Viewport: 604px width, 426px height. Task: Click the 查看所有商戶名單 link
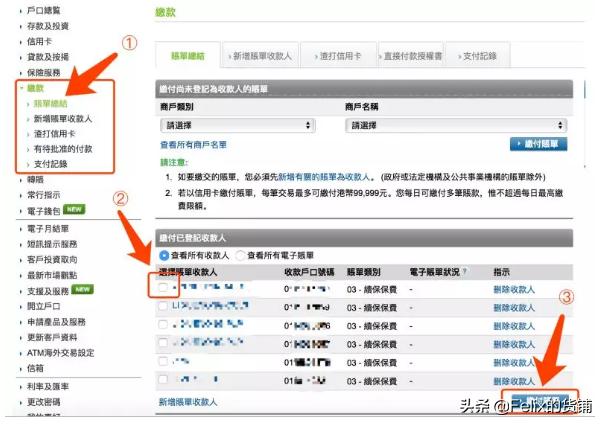click(x=193, y=145)
